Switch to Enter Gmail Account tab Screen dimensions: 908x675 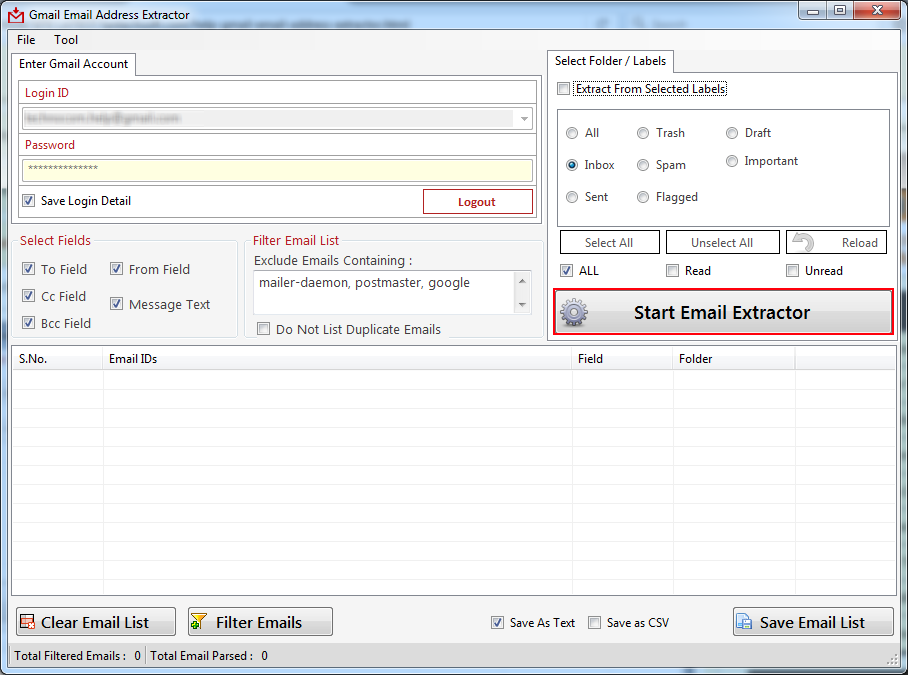[74, 64]
